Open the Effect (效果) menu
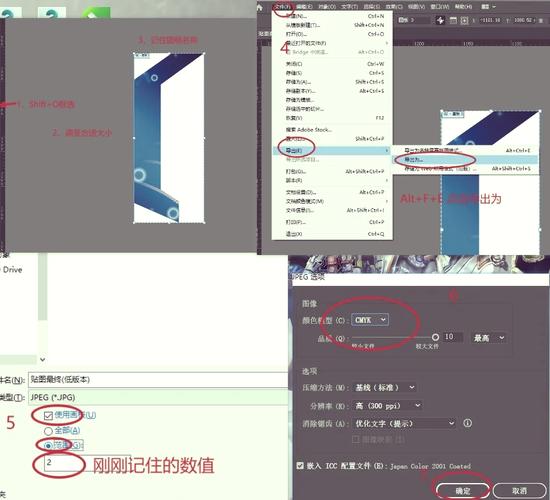550x500 pixels. point(394,7)
